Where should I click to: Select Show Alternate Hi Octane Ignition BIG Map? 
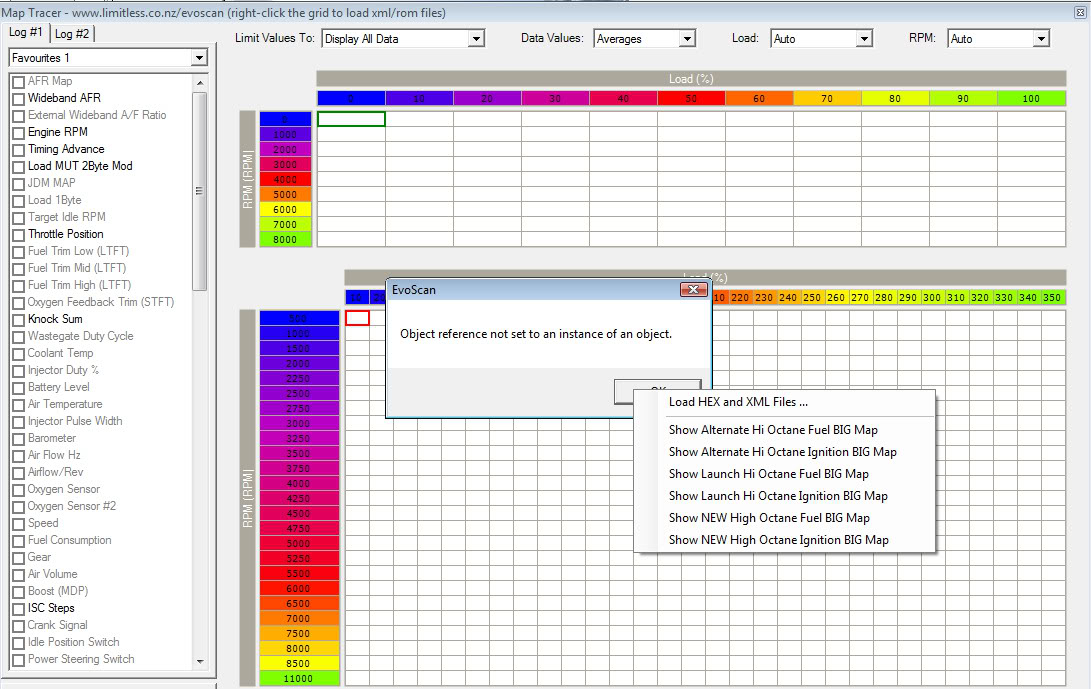[782, 452]
